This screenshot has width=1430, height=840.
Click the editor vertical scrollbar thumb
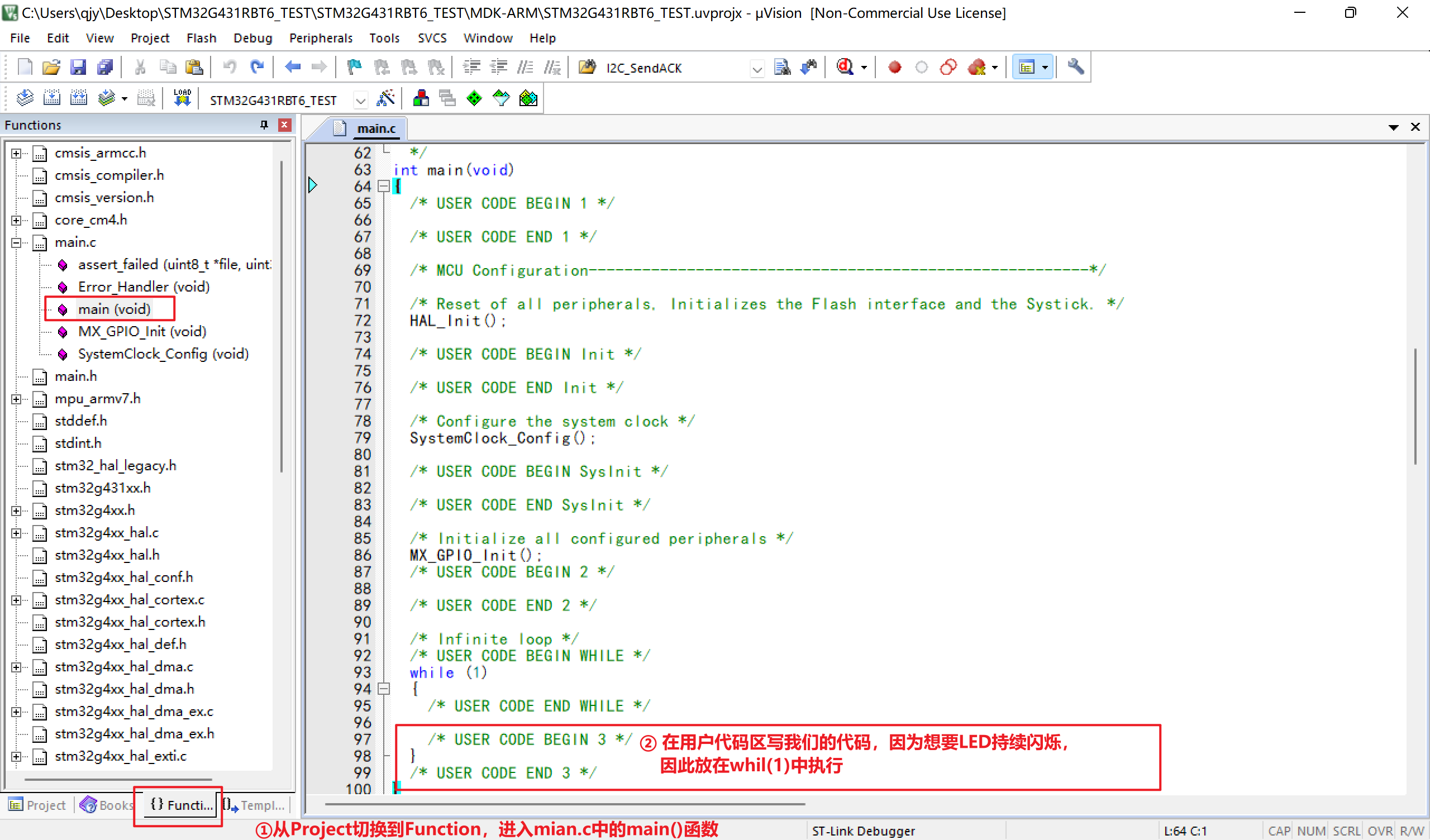coord(1415,407)
